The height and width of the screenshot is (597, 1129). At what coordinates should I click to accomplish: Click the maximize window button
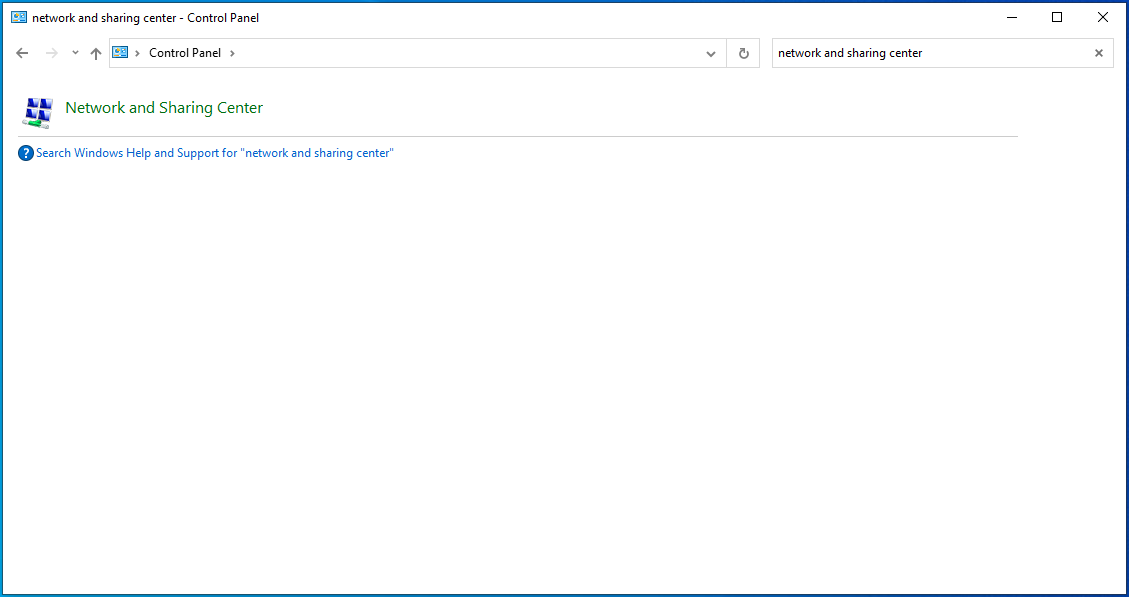click(x=1056, y=17)
